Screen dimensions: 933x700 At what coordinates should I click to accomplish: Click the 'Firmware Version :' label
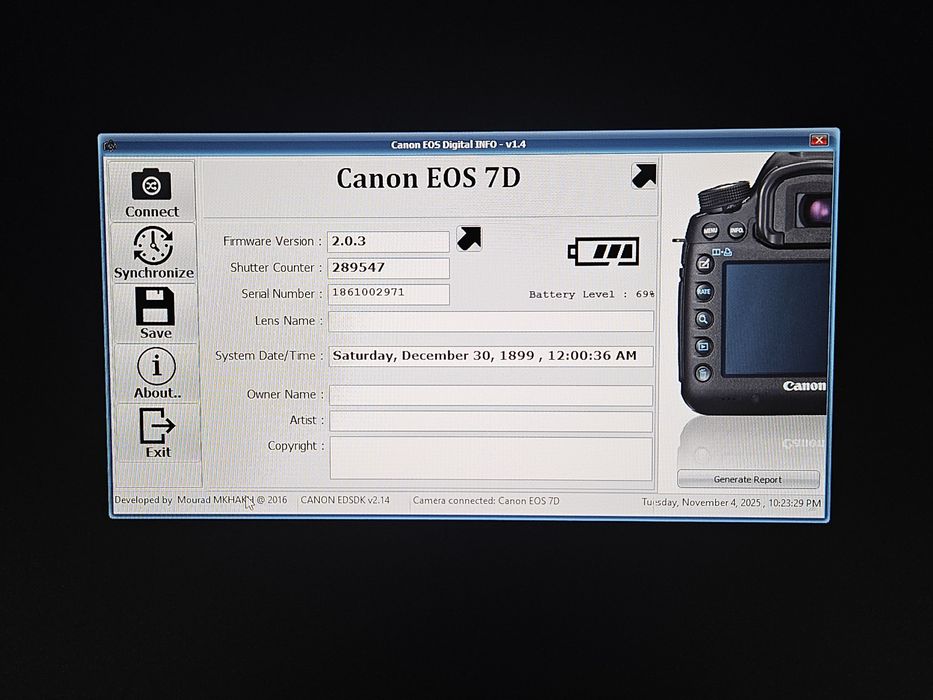tap(272, 242)
